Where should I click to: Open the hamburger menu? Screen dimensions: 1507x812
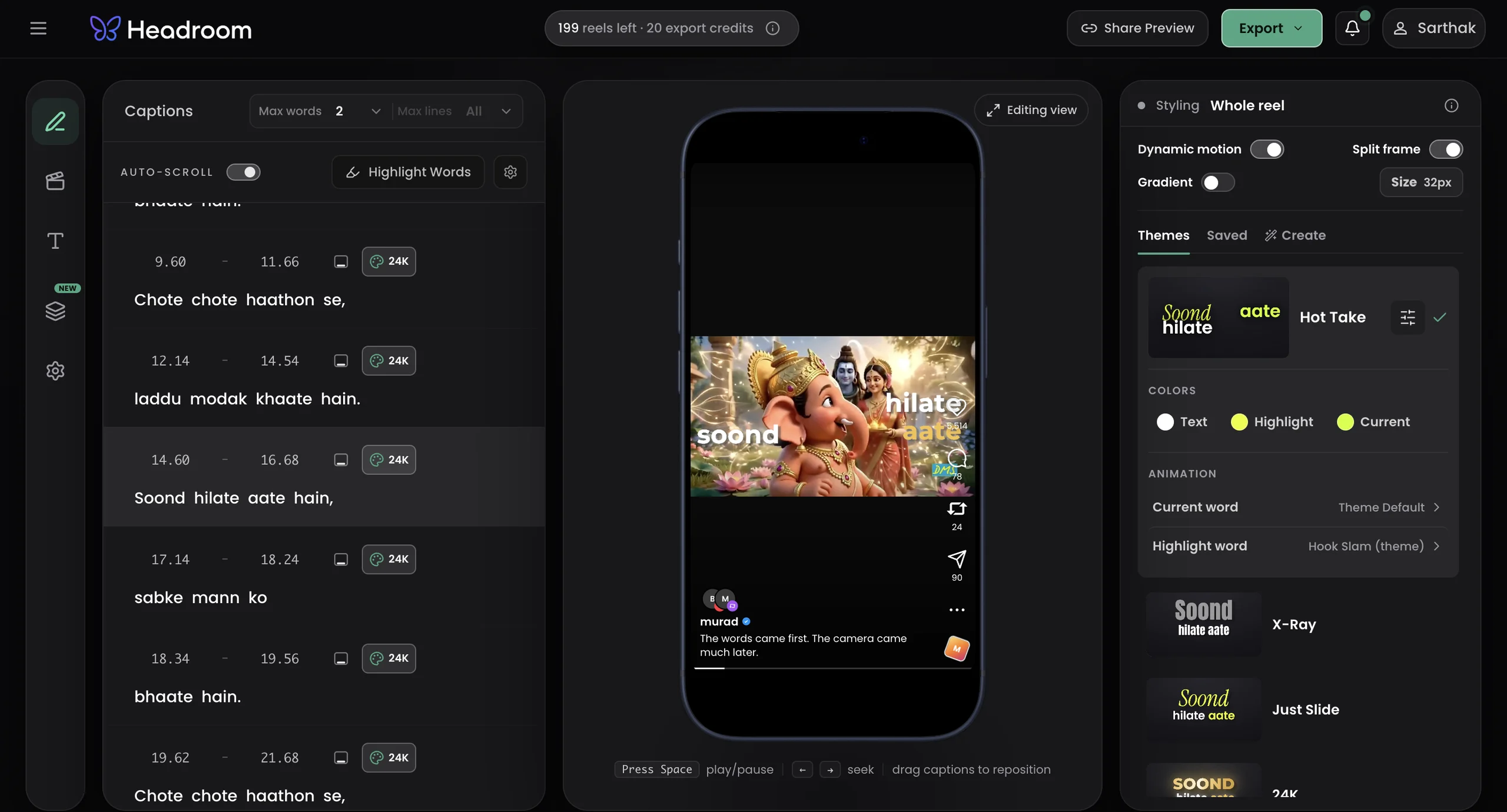[x=38, y=28]
